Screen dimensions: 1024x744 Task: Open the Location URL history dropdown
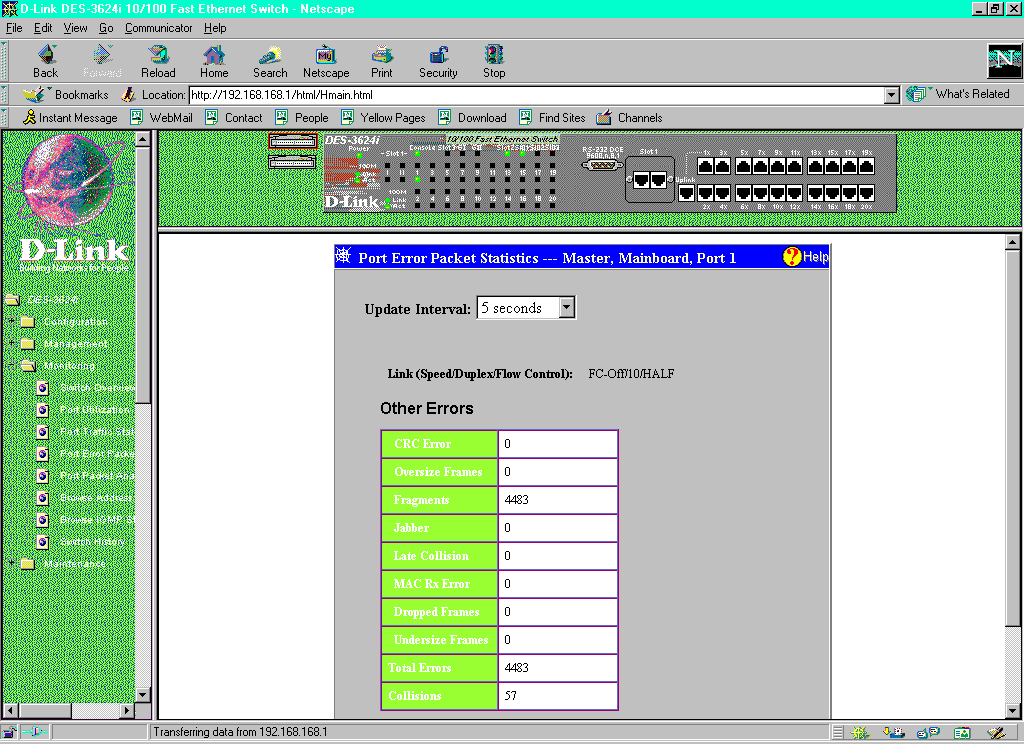[x=892, y=95]
